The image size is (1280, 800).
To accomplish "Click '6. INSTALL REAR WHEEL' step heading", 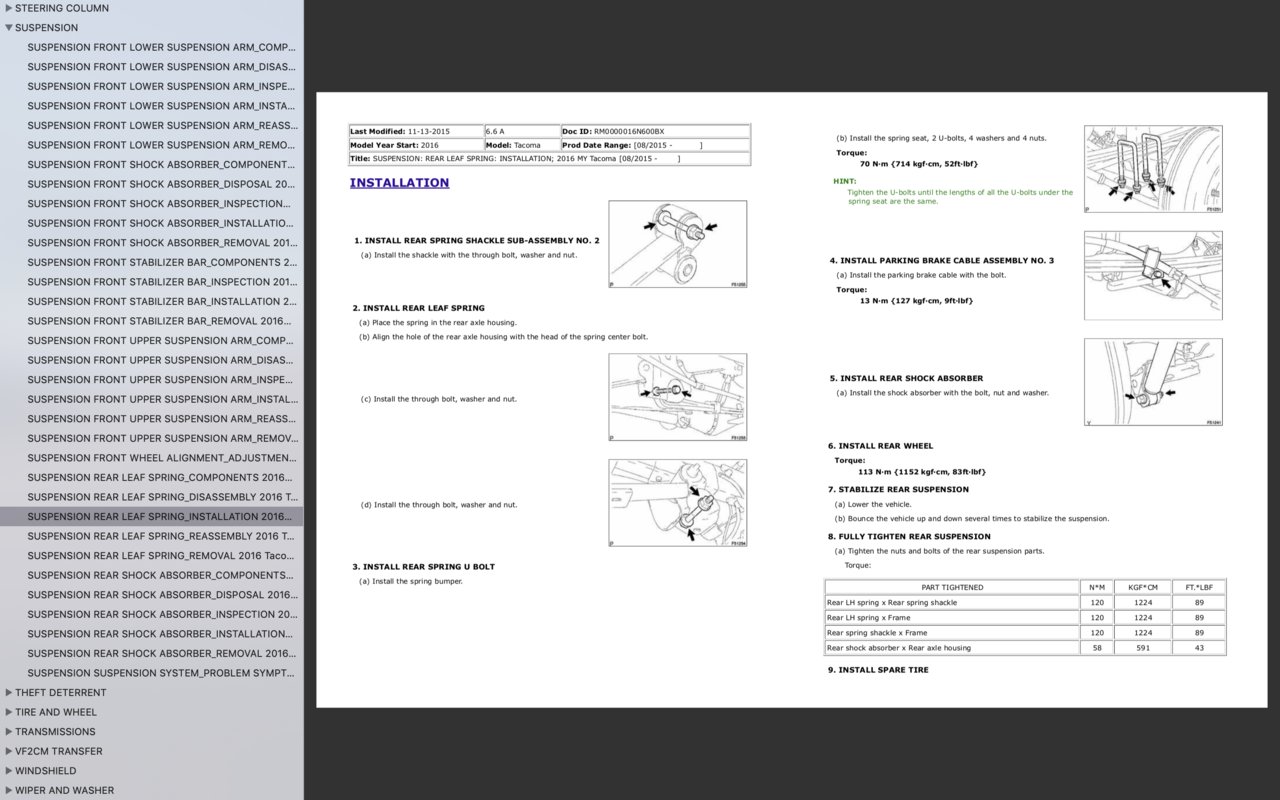I will [880, 446].
